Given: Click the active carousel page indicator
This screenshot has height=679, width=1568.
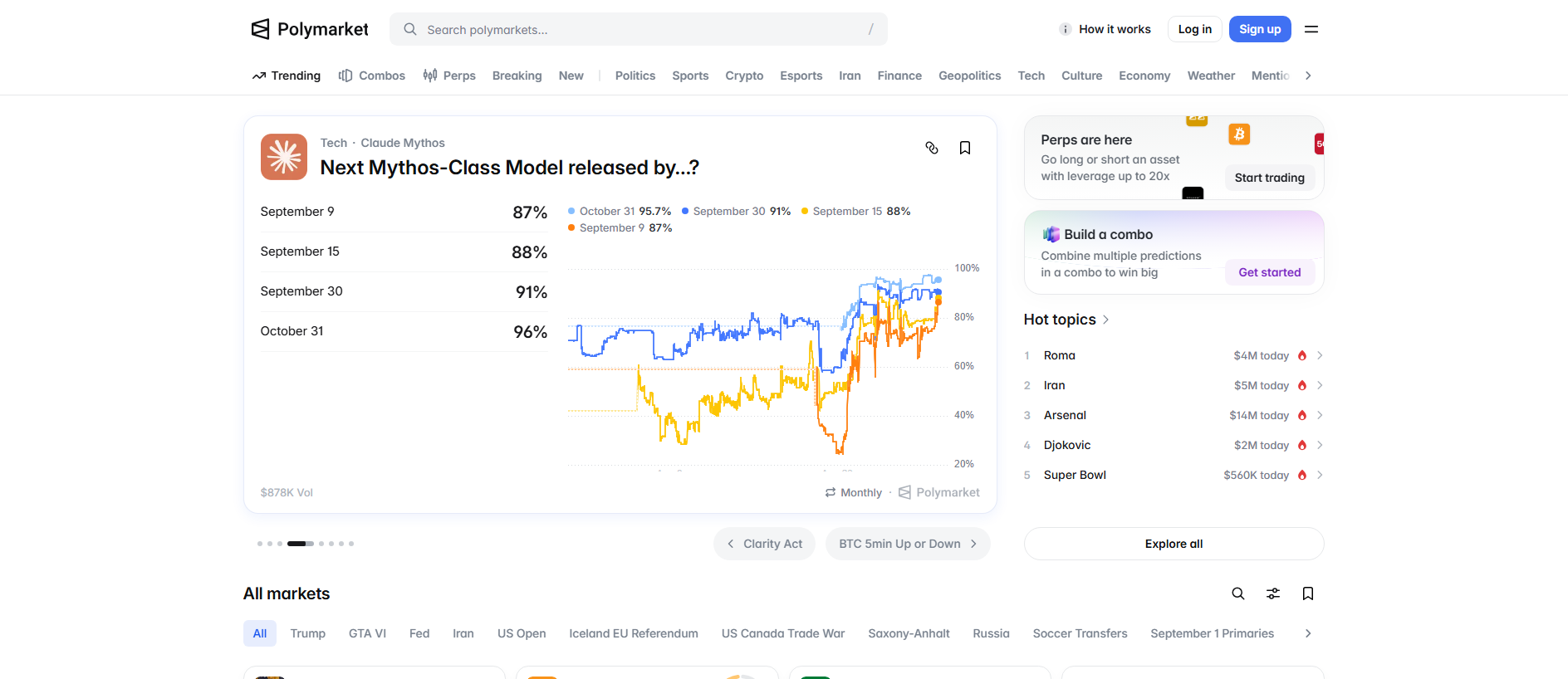Looking at the screenshot, I should coord(301,544).
